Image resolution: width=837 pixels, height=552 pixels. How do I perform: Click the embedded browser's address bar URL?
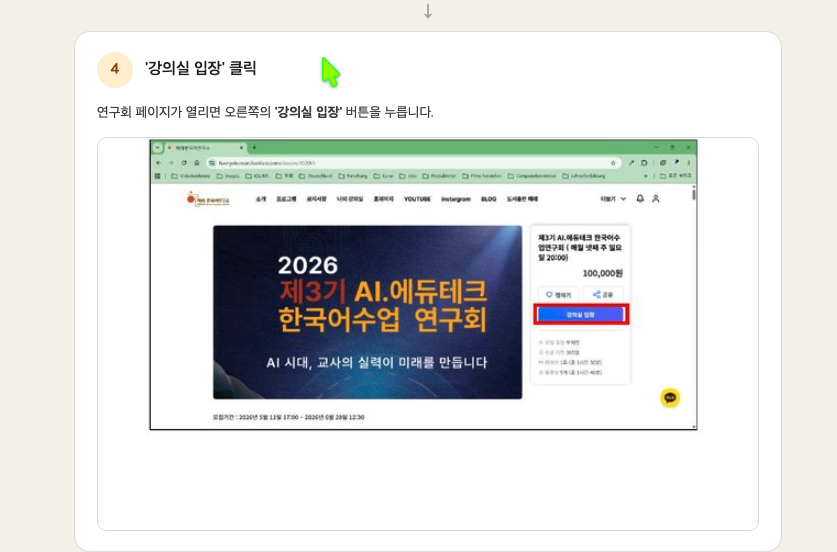tap(267, 163)
